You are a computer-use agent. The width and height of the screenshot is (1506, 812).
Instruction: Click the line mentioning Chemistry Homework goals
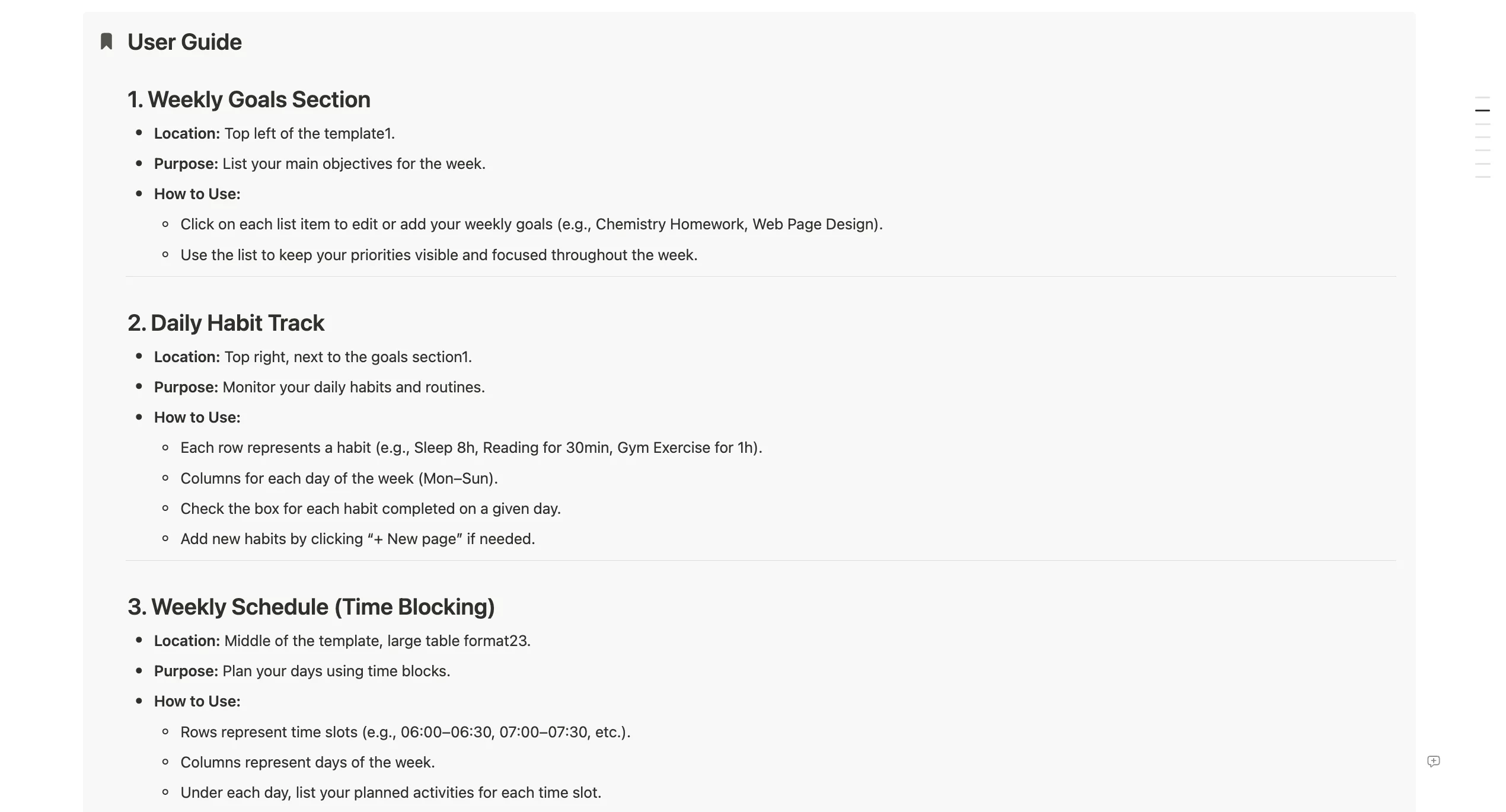pyautogui.click(x=531, y=225)
